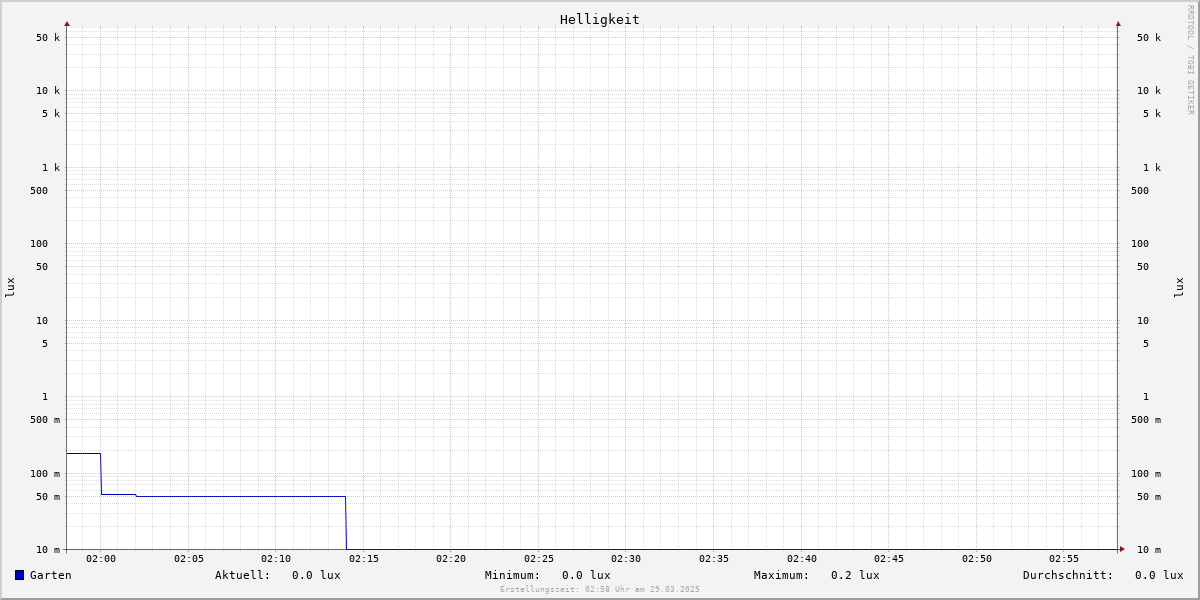Click the "02:45" time axis label
This screenshot has width=1200, height=600.
point(889,559)
